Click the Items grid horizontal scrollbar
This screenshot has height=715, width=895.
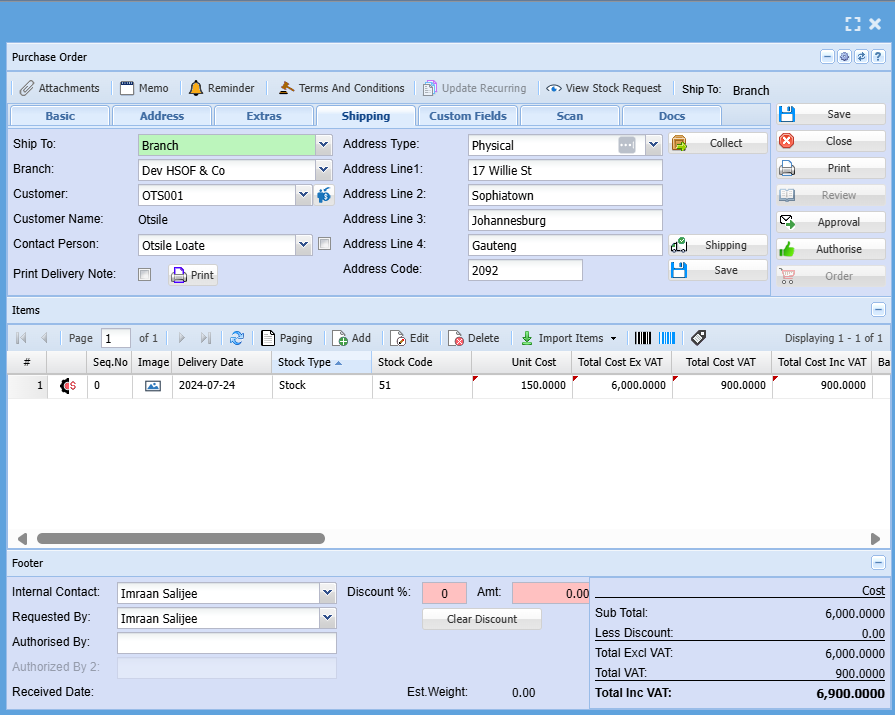tap(180, 538)
